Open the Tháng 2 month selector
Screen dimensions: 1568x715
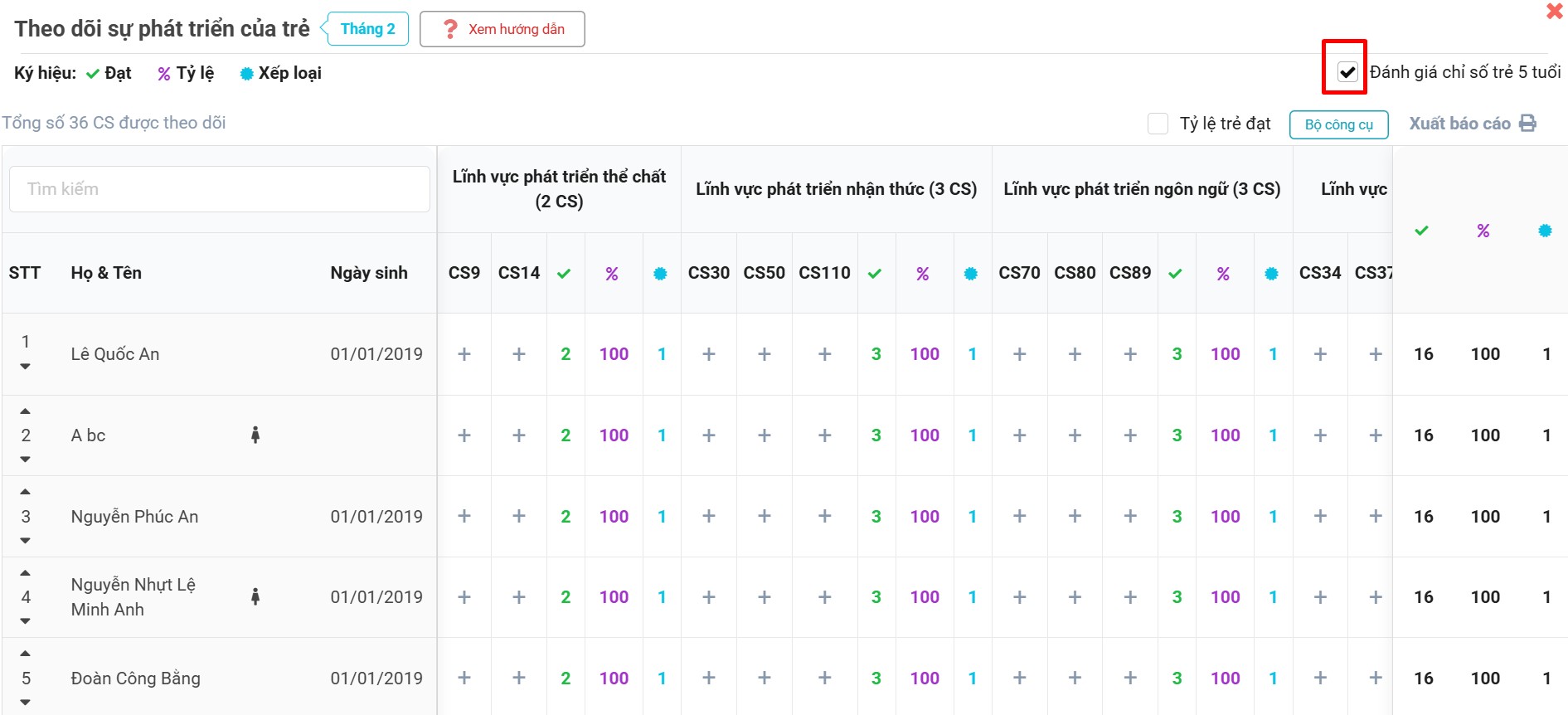point(367,29)
